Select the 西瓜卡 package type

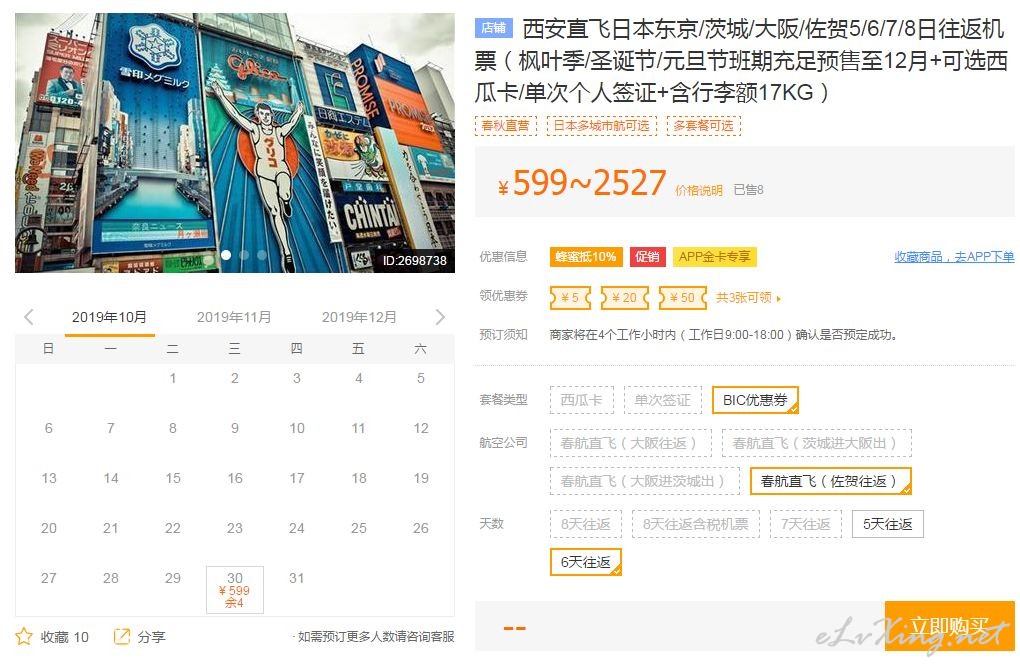582,400
